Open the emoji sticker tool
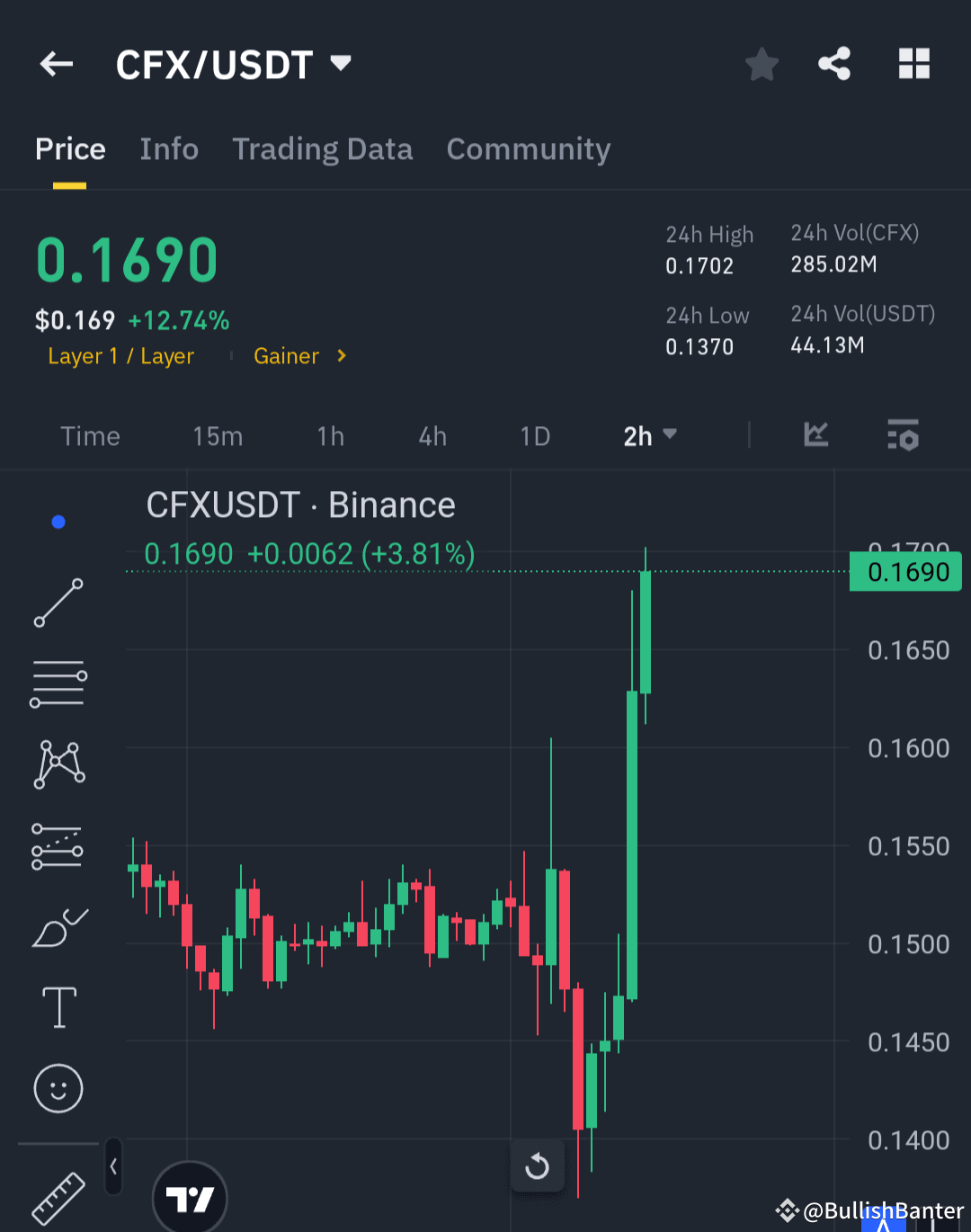971x1232 pixels. [x=58, y=1088]
